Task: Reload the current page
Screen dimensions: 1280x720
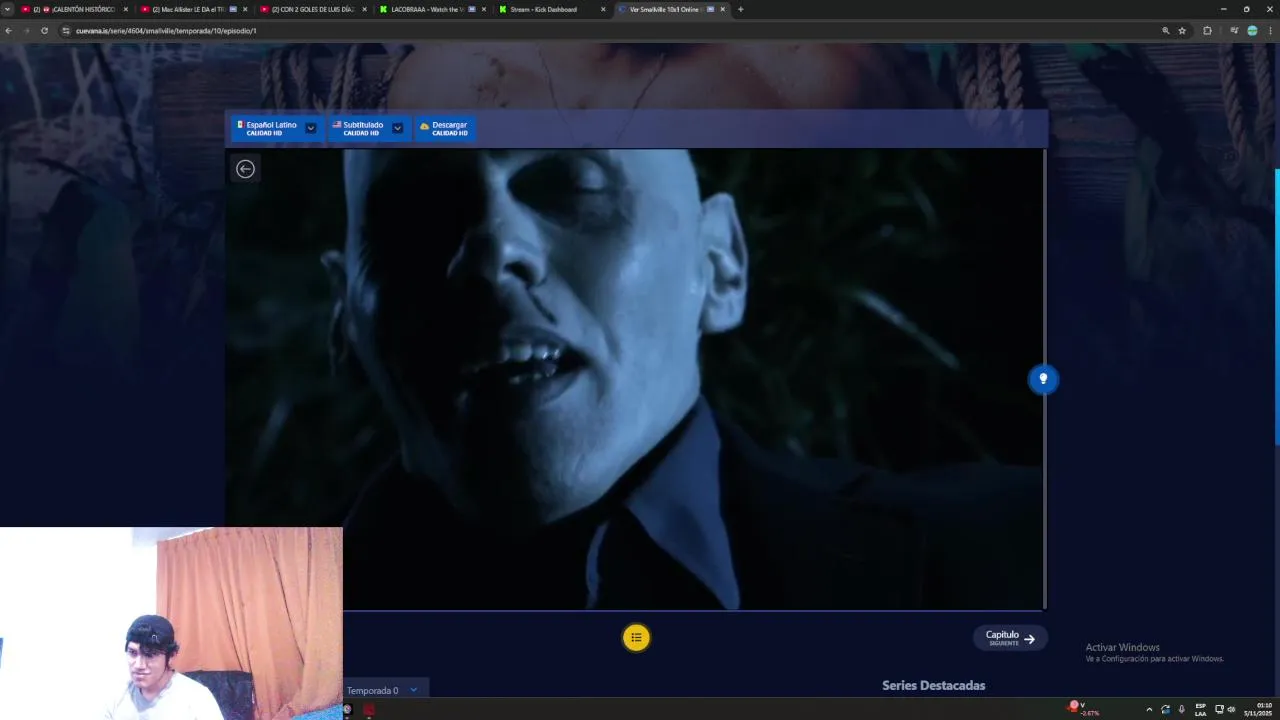Action: pyautogui.click(x=44, y=31)
